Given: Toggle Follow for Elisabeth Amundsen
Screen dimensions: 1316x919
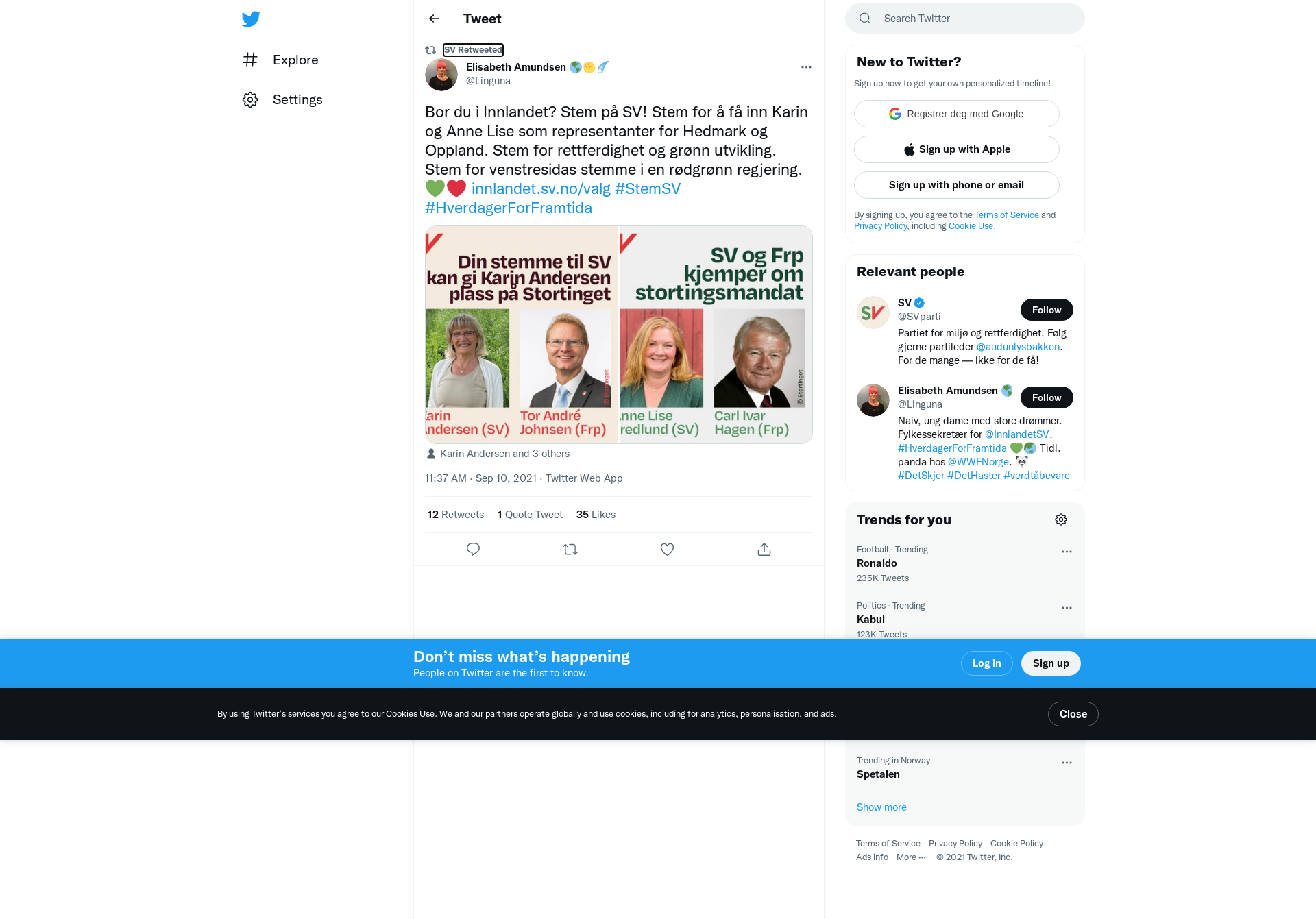Looking at the screenshot, I should [x=1047, y=397].
